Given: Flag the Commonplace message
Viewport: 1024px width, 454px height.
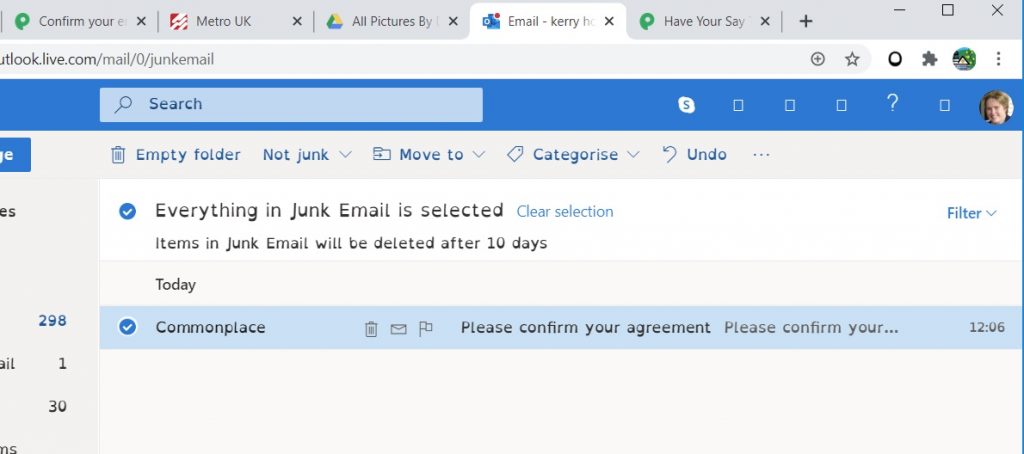Looking at the screenshot, I should coord(426,328).
